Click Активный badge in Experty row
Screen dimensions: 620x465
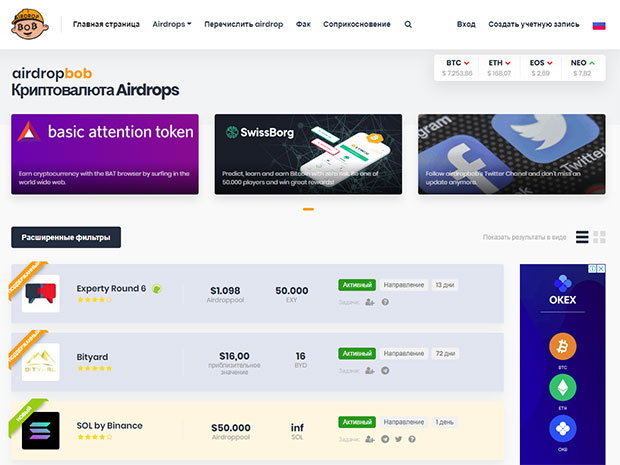pyautogui.click(x=357, y=285)
